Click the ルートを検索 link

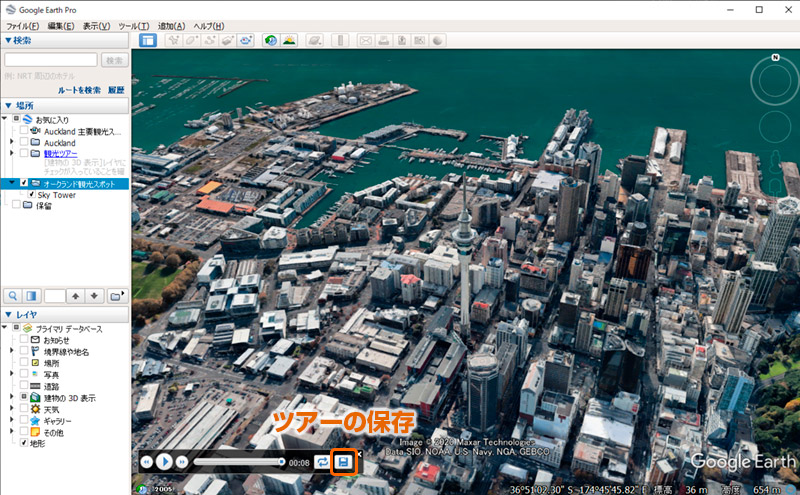(x=80, y=90)
